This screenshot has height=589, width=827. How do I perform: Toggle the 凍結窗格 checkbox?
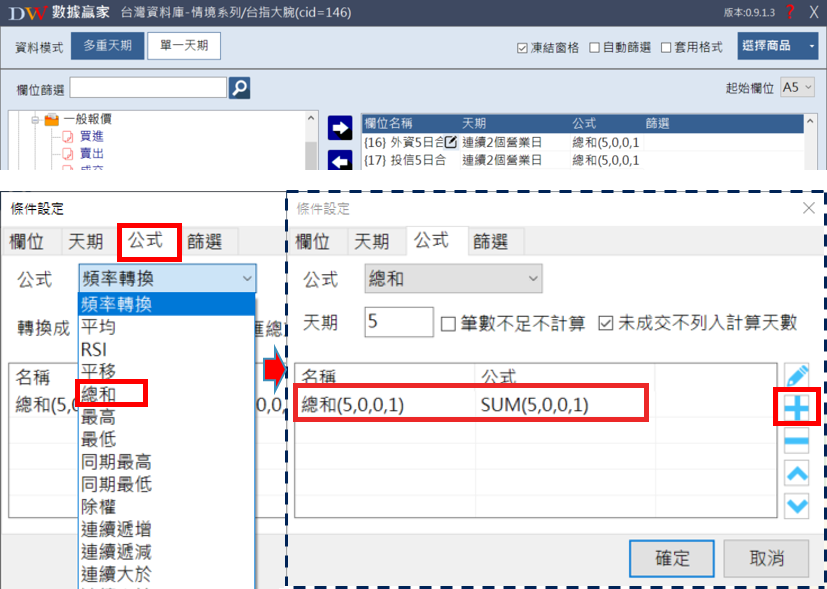pos(522,47)
